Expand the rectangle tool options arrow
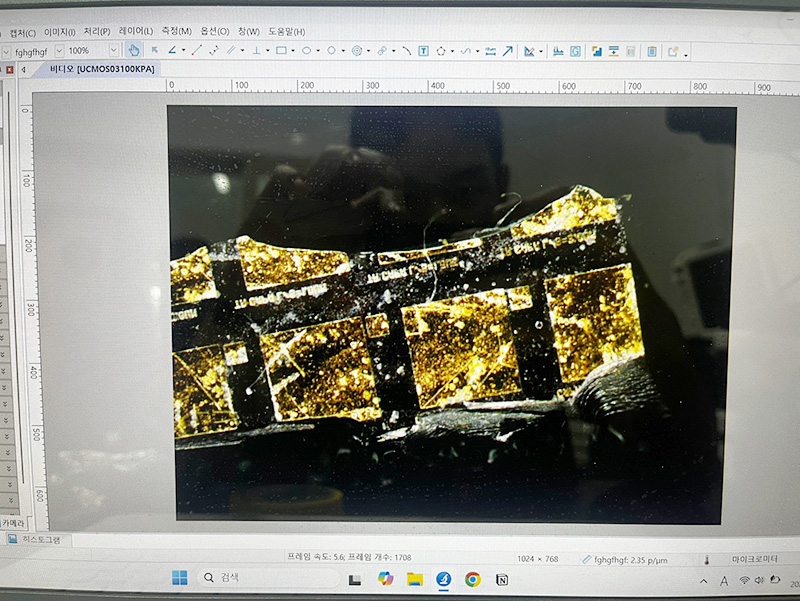Screen dimensions: 800x601 [293, 51]
